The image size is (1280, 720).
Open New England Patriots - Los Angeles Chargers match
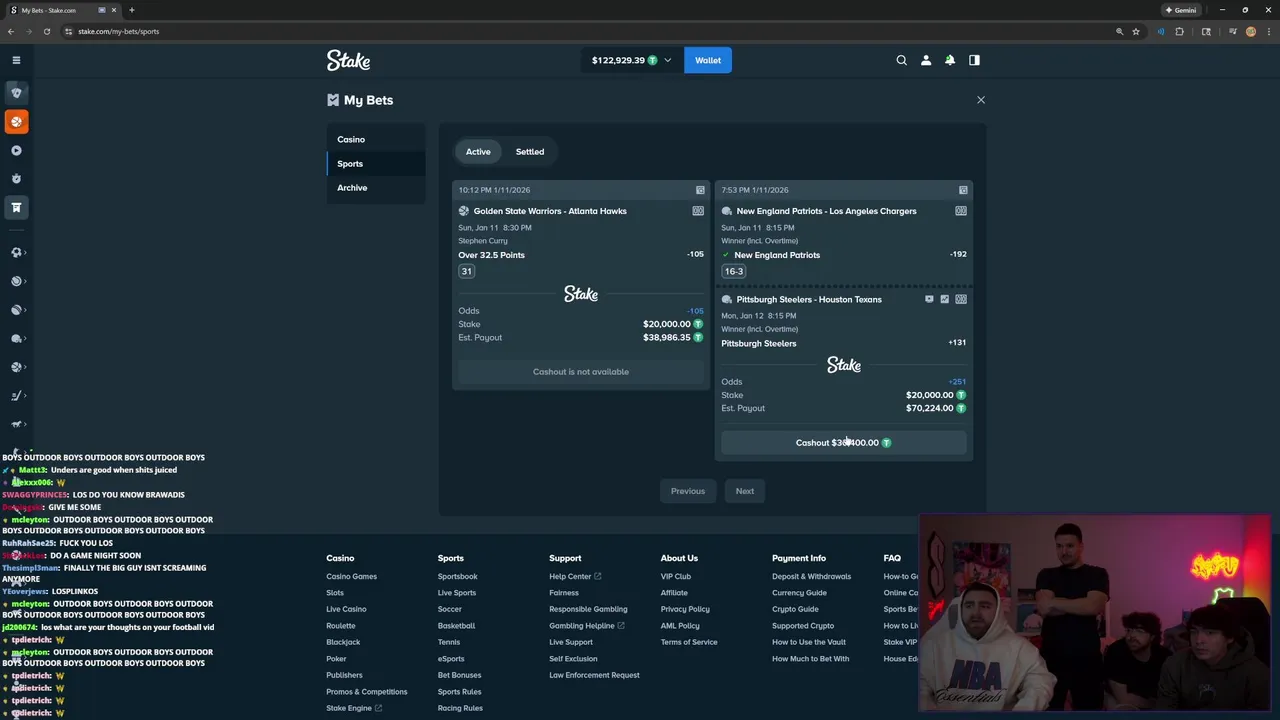(826, 211)
